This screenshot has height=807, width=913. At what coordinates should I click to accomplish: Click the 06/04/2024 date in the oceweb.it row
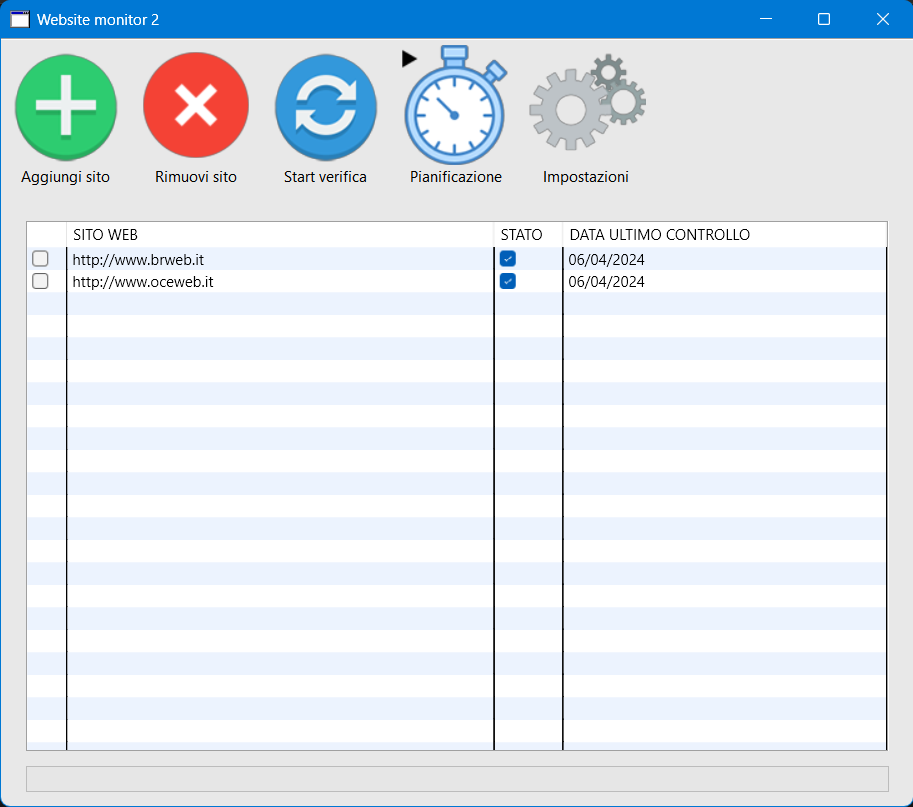point(606,282)
